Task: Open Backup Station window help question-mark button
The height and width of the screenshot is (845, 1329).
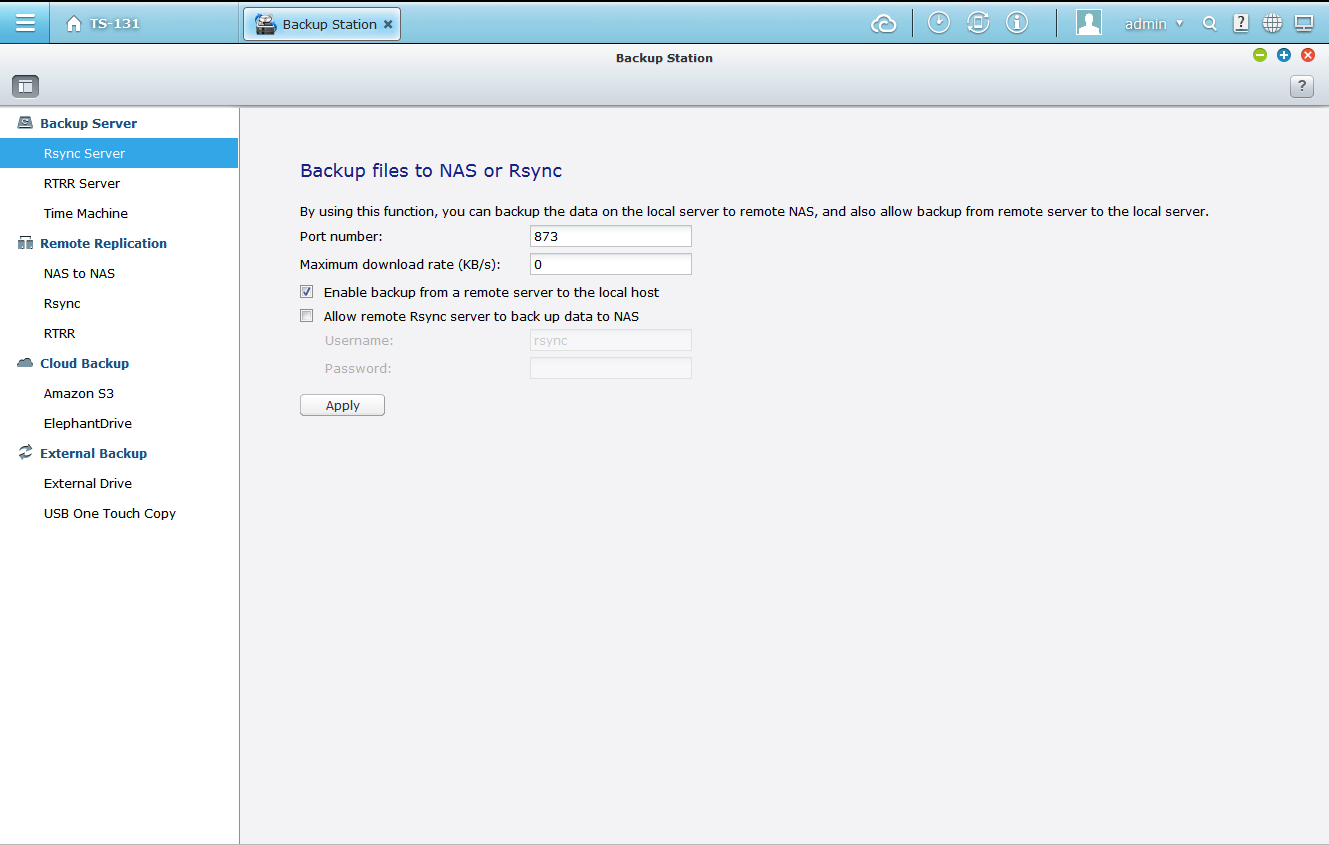Action: coord(1302,86)
